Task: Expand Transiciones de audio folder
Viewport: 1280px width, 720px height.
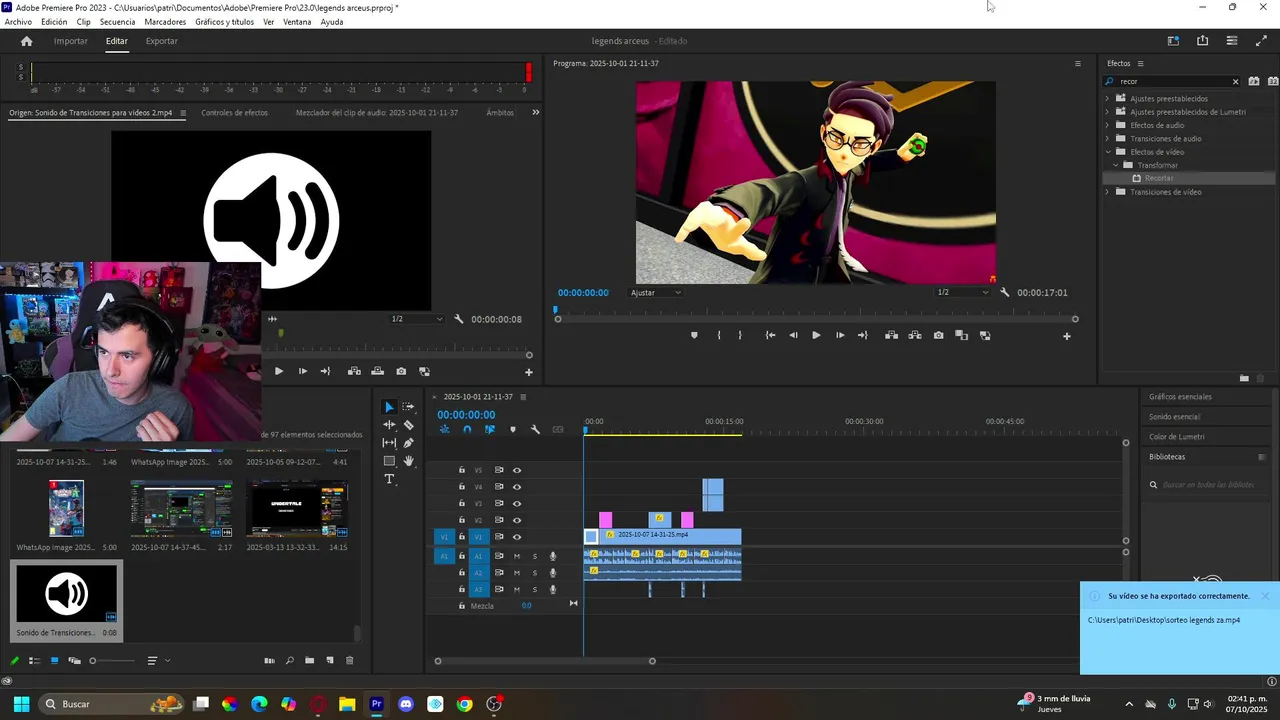Action: [x=1107, y=139]
